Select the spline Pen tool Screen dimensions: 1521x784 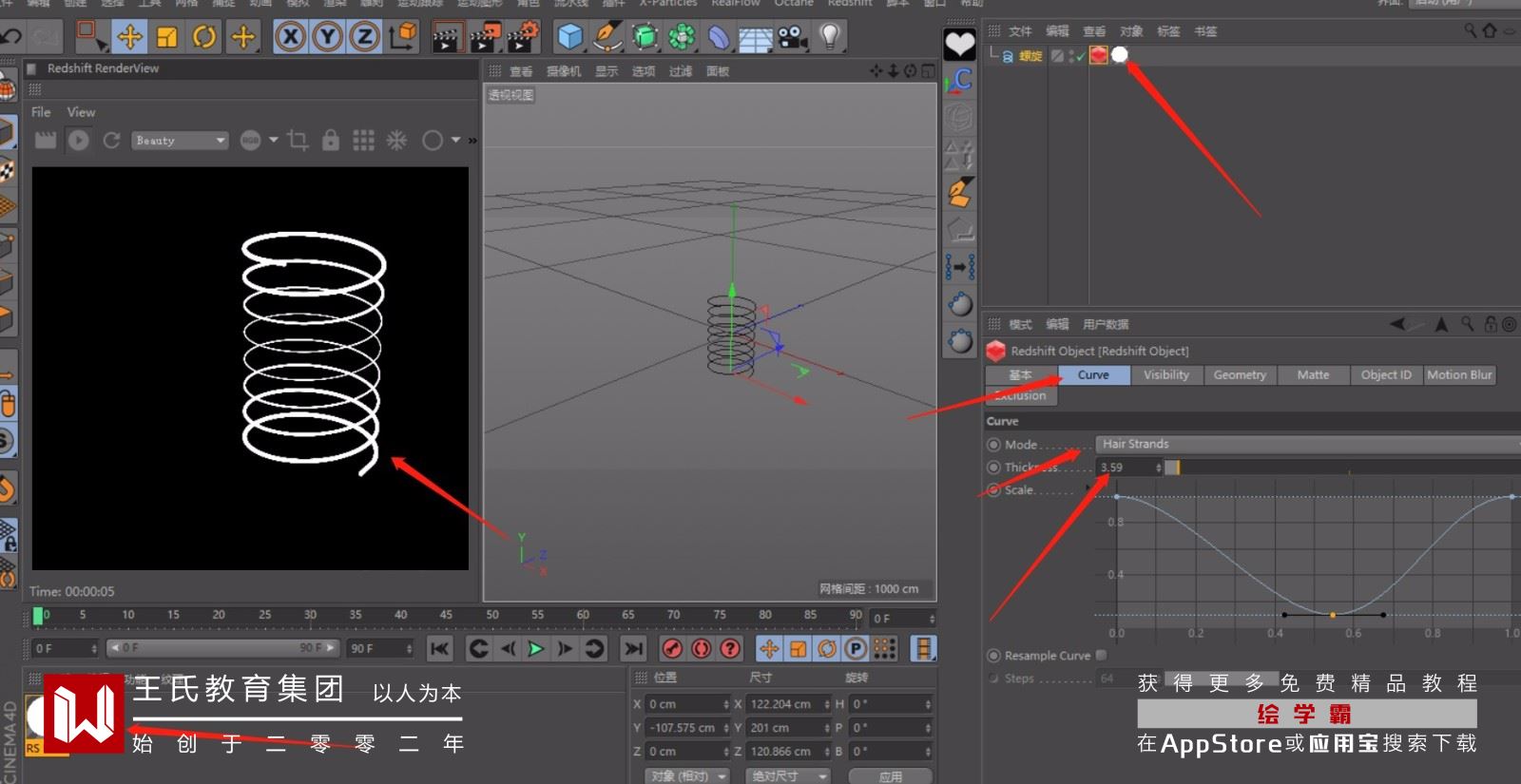click(x=606, y=37)
